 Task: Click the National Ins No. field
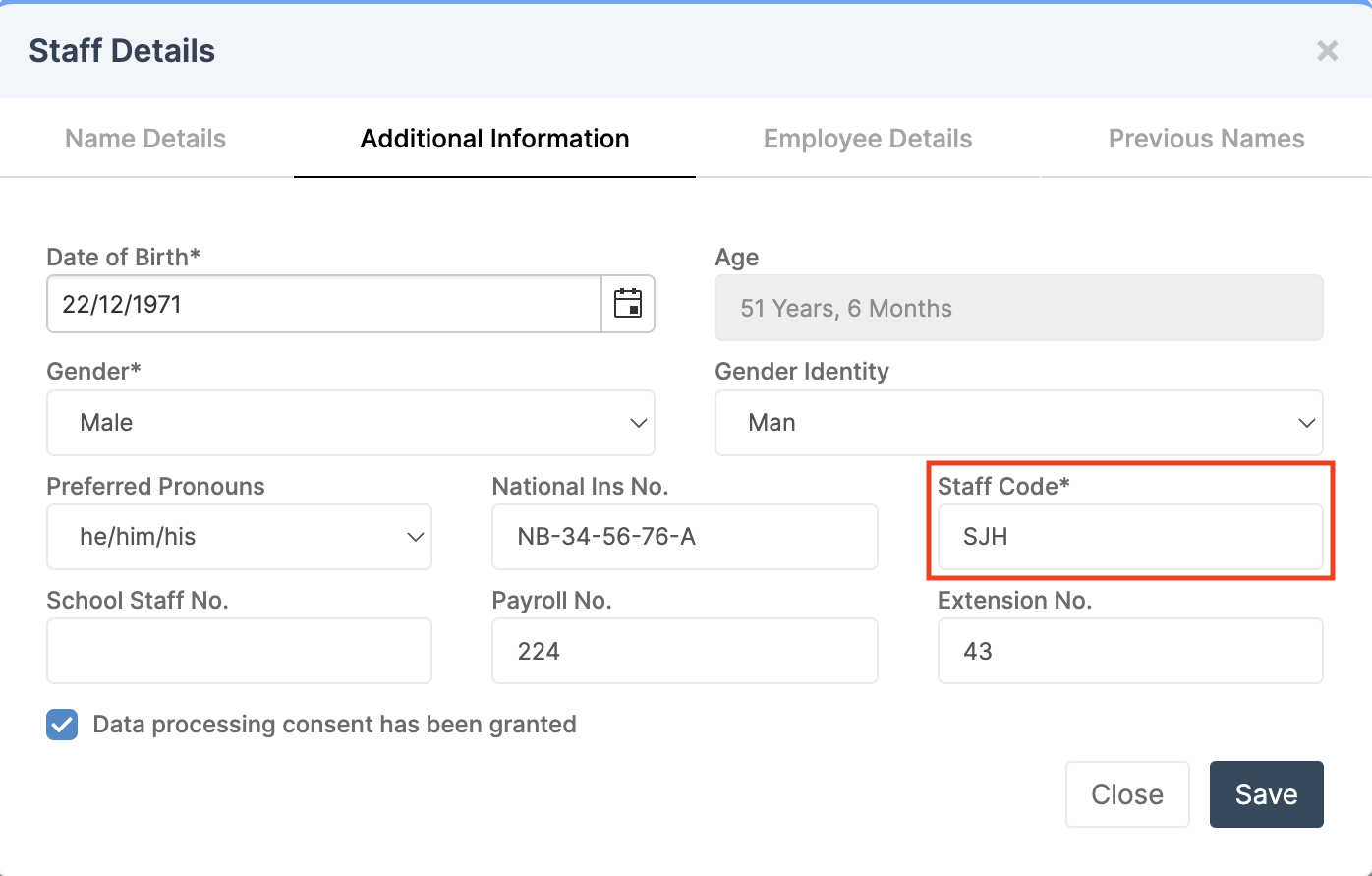684,537
